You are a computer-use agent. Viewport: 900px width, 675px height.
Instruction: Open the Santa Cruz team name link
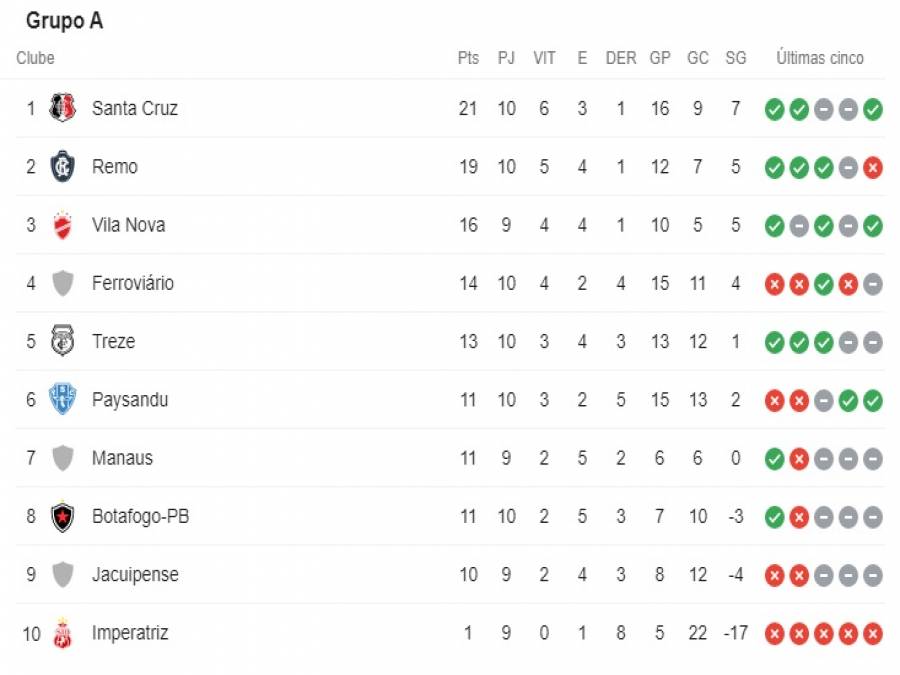point(135,108)
